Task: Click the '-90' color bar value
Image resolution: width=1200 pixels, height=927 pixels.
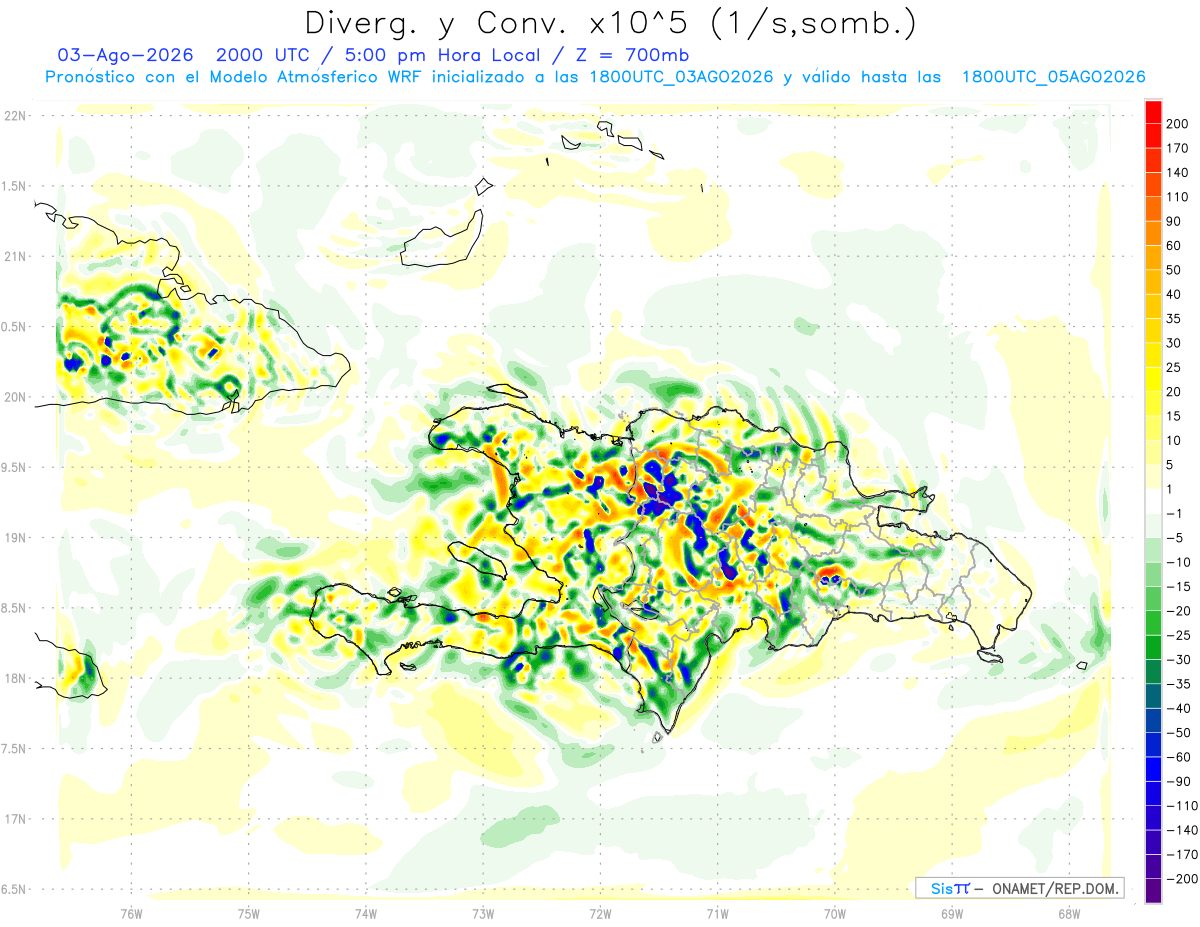Action: coord(1177,781)
